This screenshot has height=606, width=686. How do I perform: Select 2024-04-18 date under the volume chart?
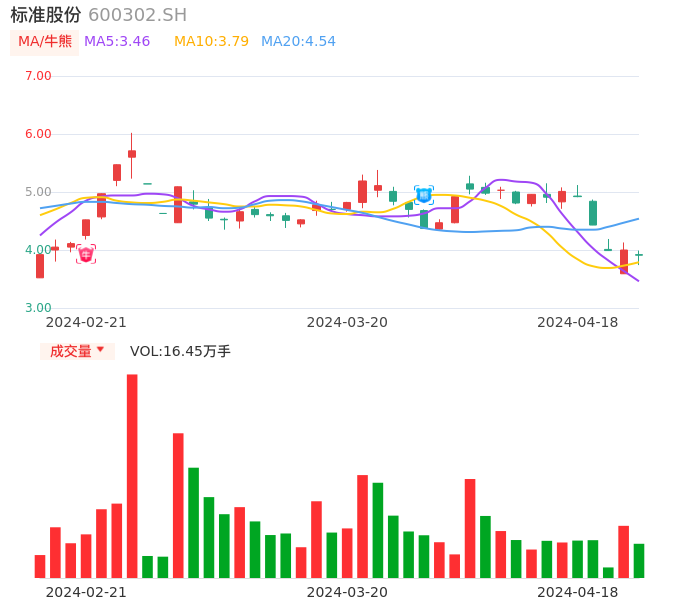tap(577, 592)
